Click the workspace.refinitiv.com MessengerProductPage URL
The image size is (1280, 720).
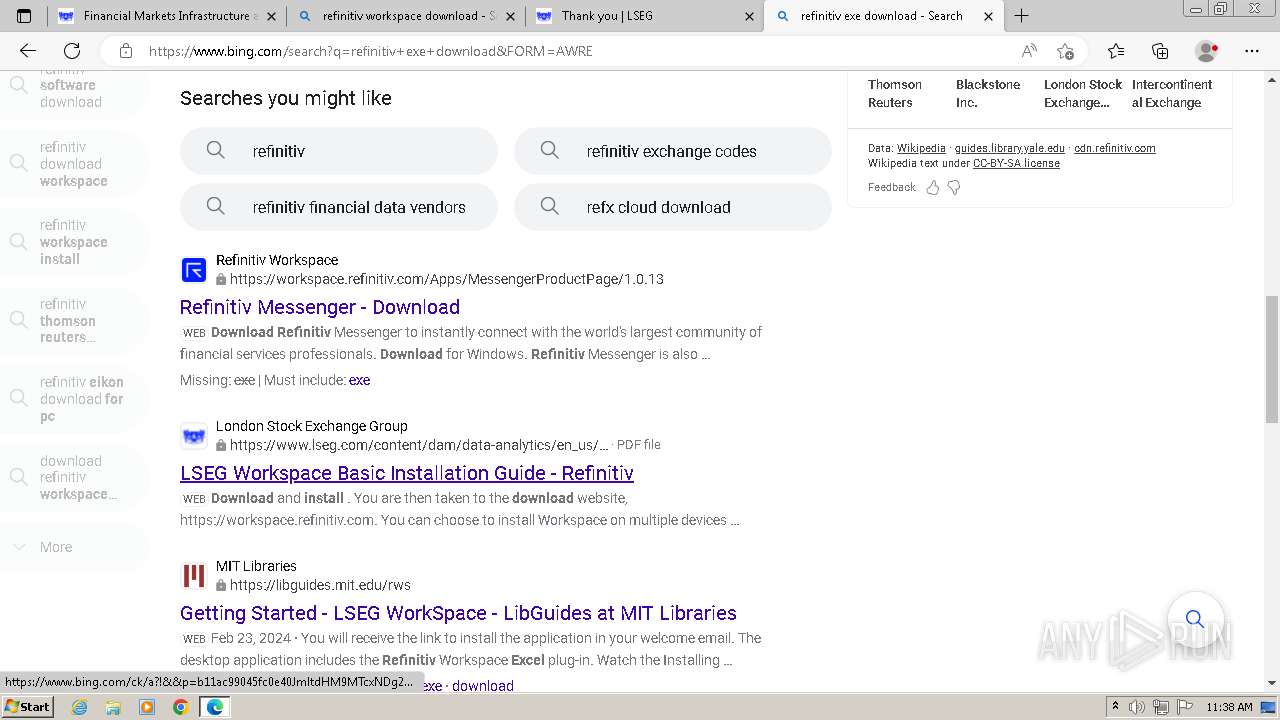click(x=446, y=279)
